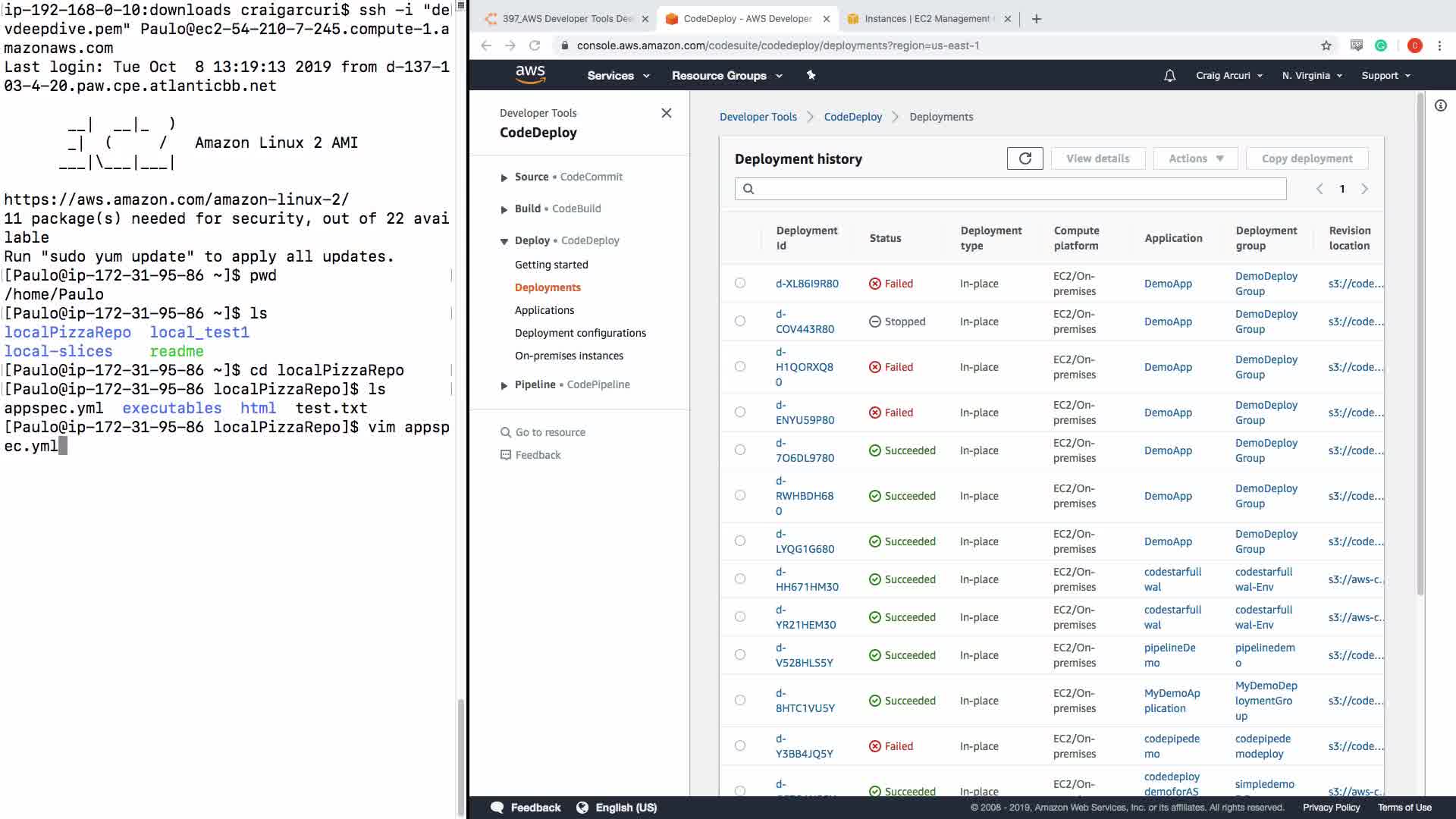Click the pin shortcut icon in AWS navbar
This screenshot has height=819, width=1456.
point(811,75)
